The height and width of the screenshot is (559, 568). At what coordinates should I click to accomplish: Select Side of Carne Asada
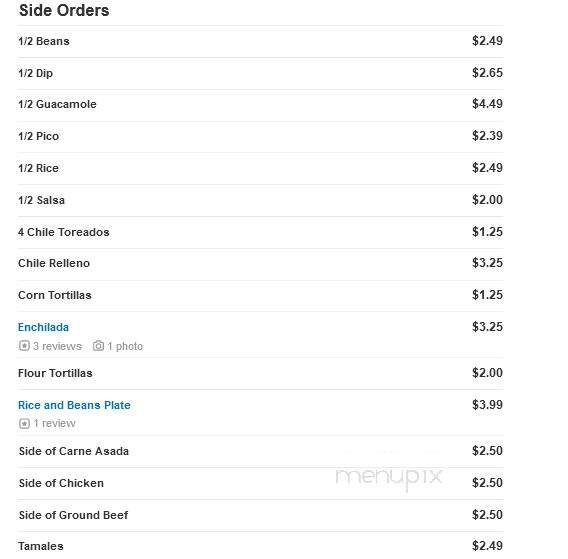tap(74, 451)
